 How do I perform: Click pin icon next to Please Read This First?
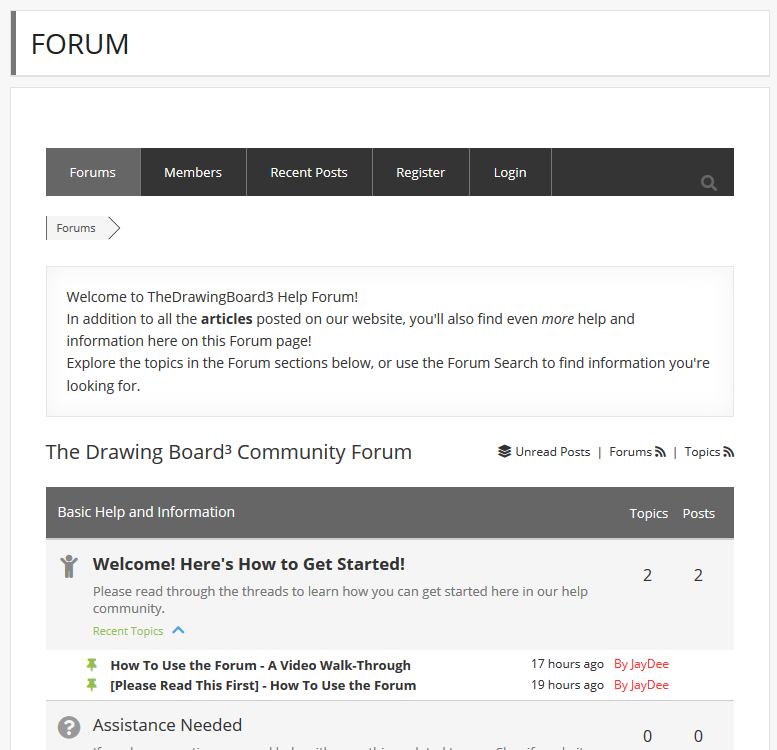click(92, 685)
